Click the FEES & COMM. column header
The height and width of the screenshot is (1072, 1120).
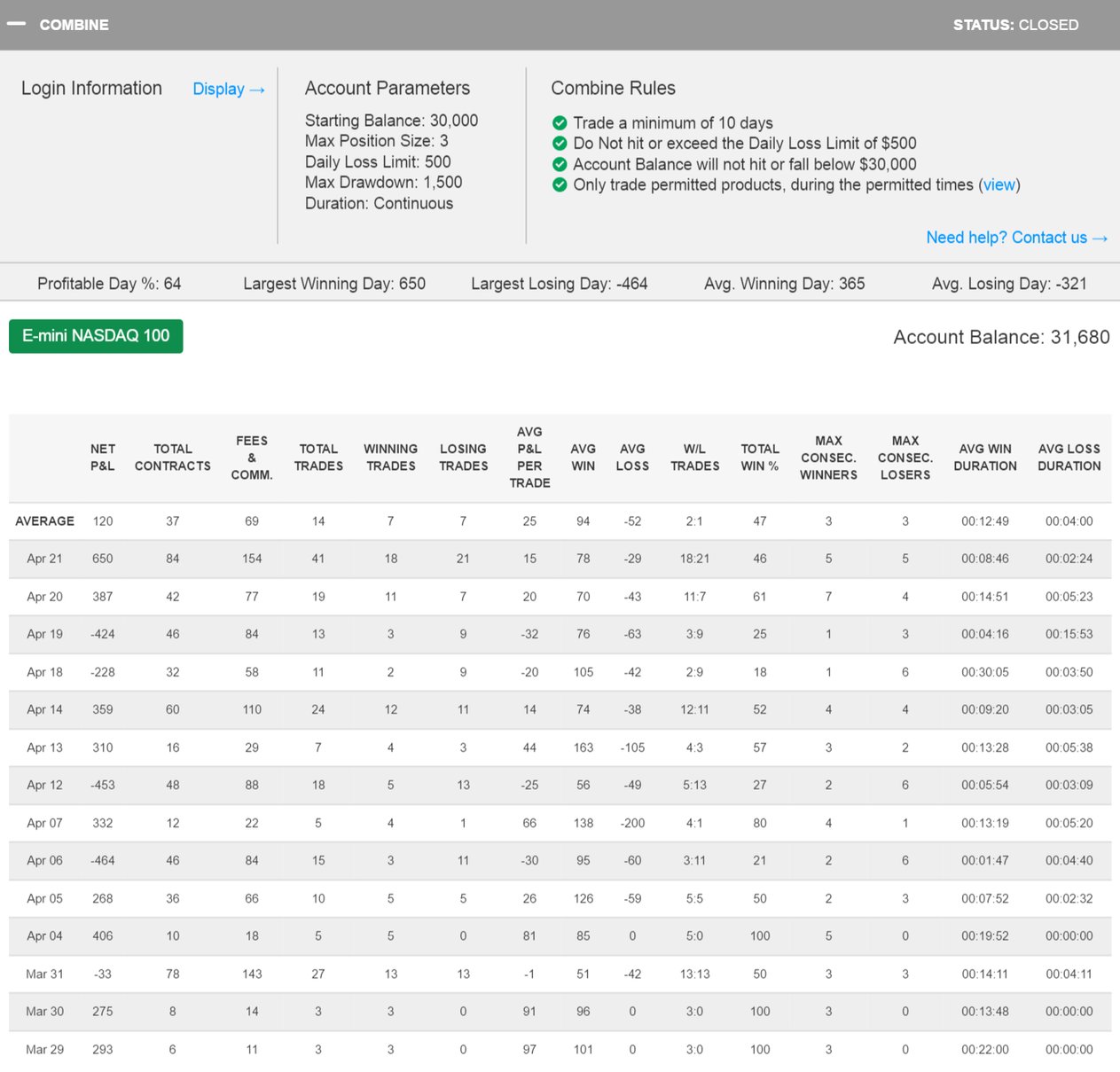[x=252, y=458]
